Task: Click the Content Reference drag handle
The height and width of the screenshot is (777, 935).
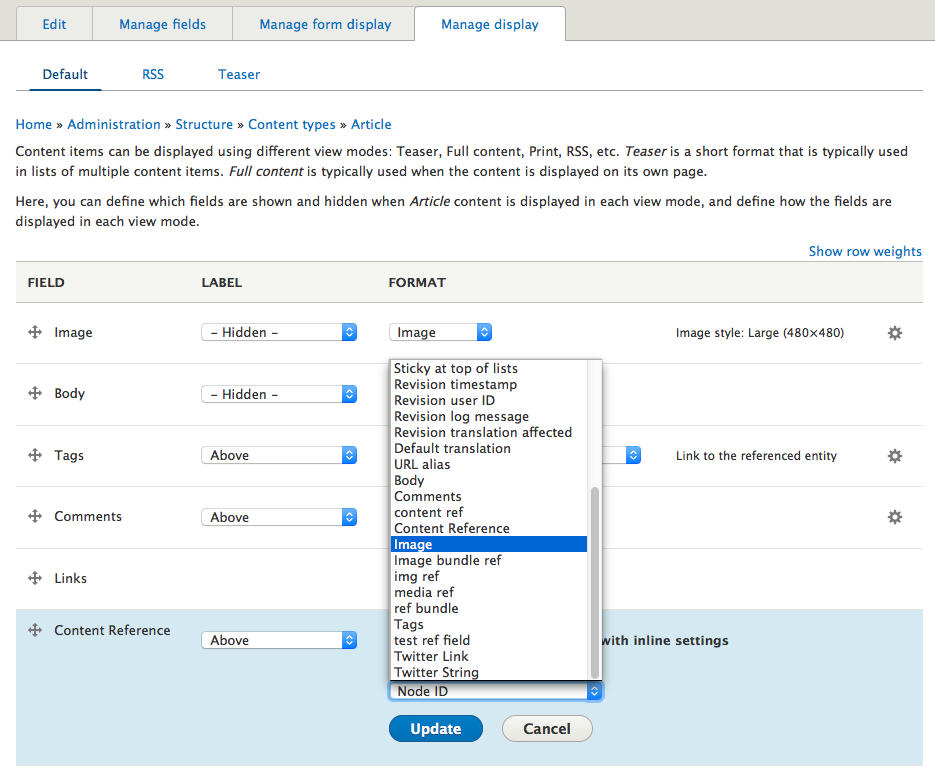Action: [x=35, y=630]
